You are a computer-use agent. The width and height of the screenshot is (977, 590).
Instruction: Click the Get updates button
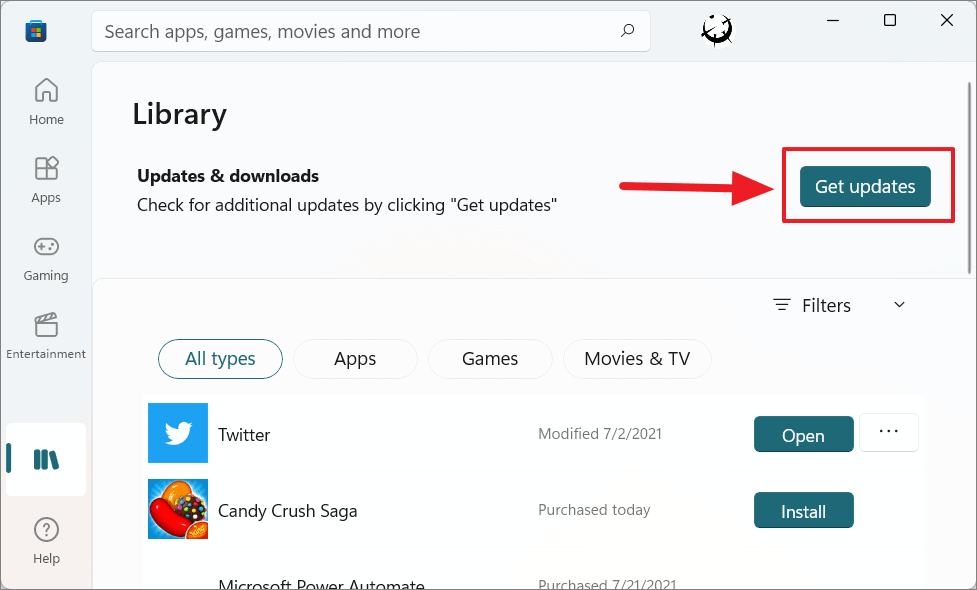[x=864, y=186]
